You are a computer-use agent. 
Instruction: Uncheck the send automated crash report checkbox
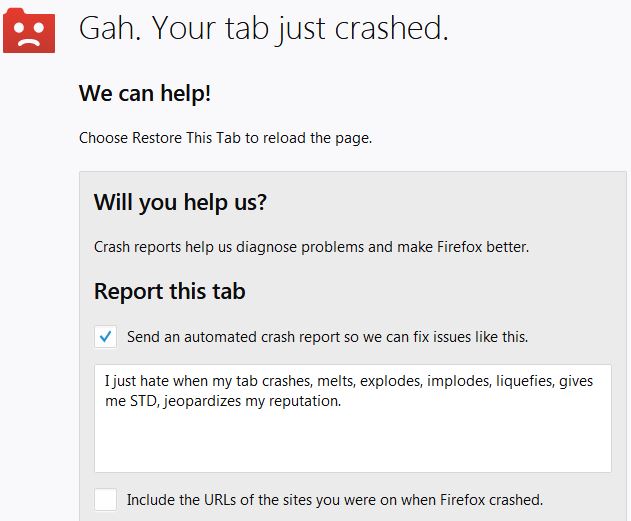coord(105,336)
